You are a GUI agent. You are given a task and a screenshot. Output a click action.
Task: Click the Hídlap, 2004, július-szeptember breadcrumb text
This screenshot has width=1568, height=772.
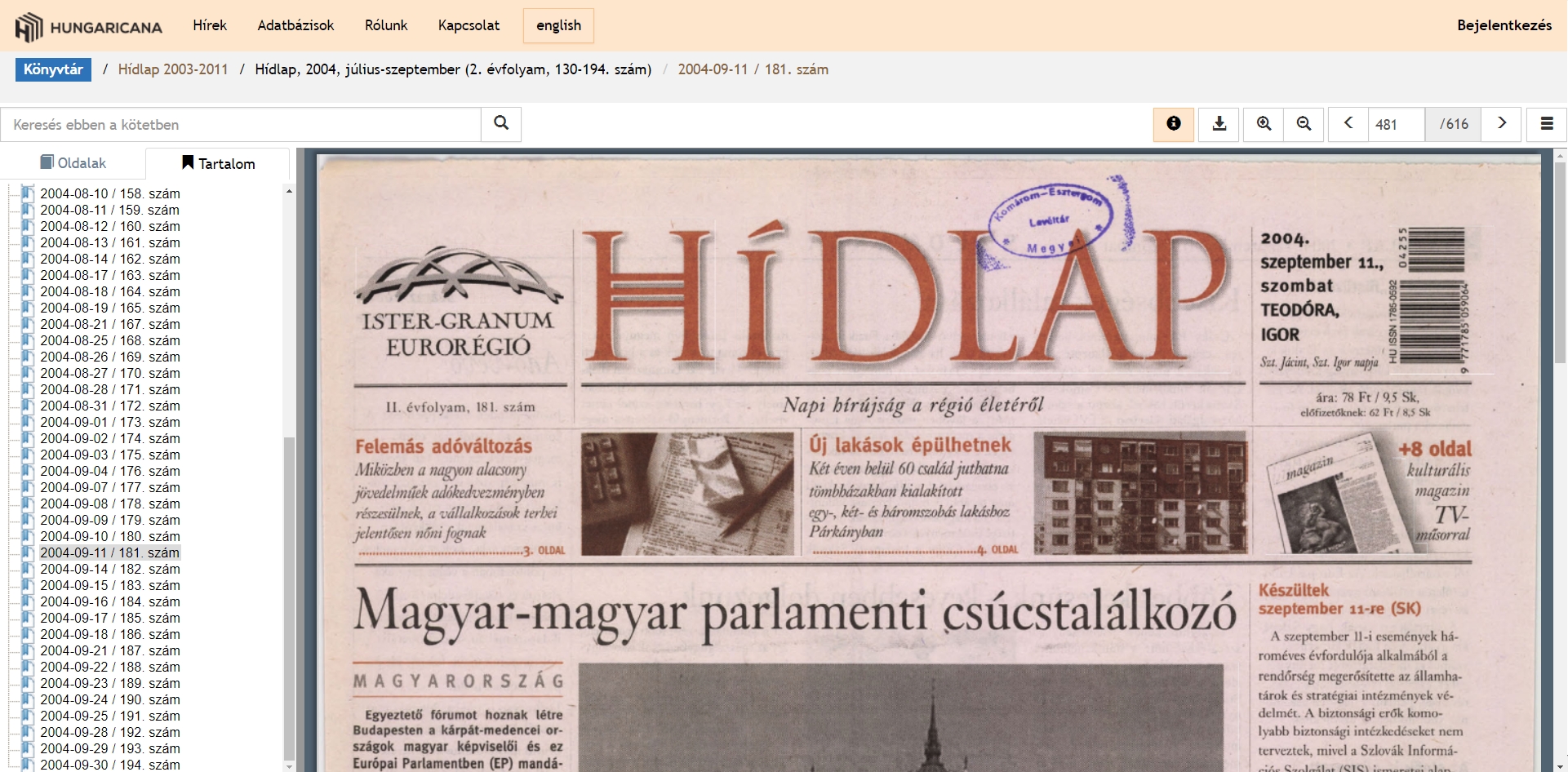[453, 69]
